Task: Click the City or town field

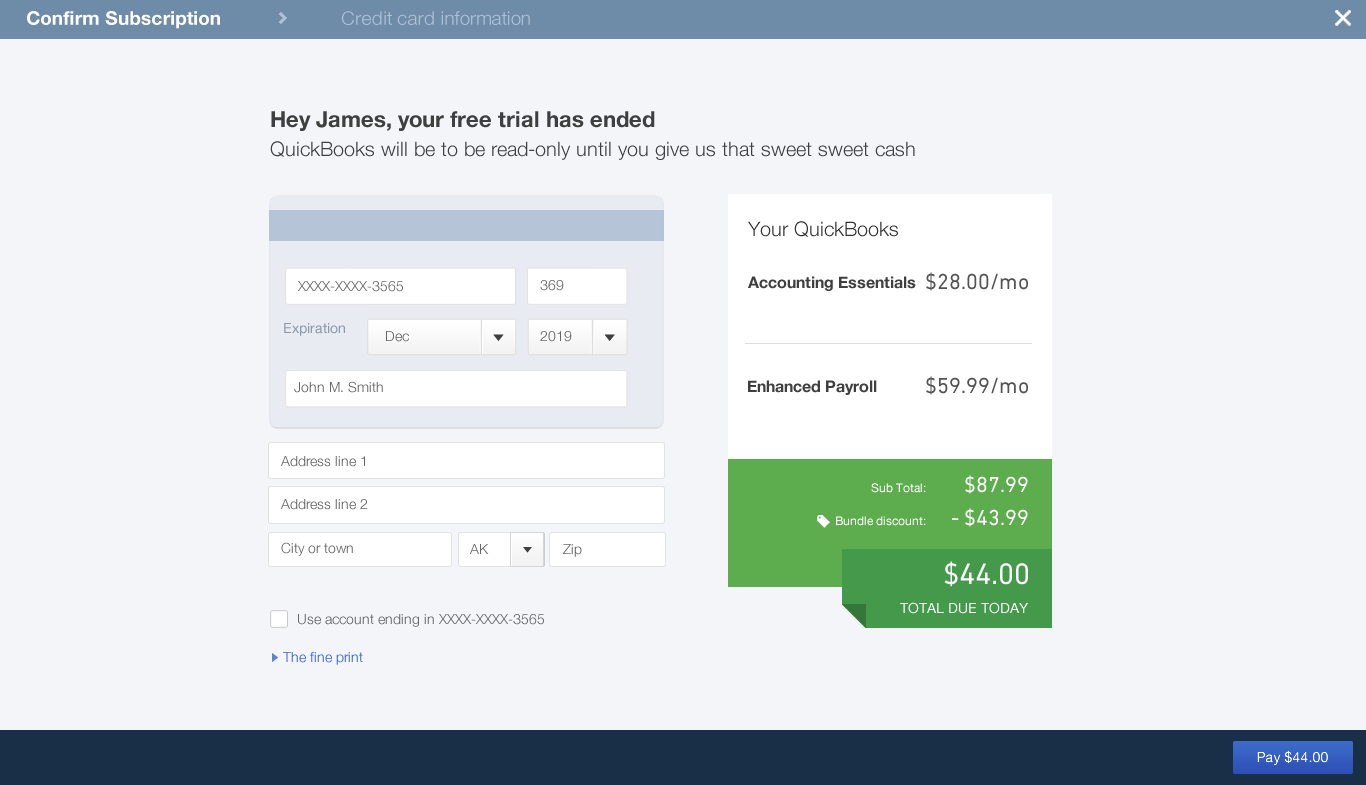Action: pos(360,549)
